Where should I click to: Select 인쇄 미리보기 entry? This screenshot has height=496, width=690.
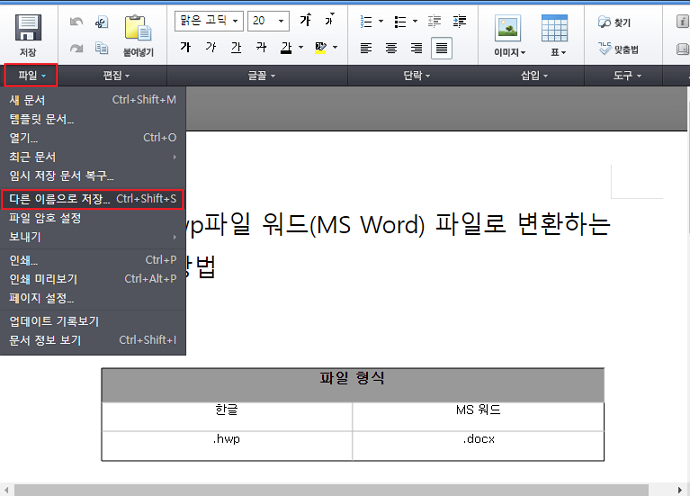93,279
